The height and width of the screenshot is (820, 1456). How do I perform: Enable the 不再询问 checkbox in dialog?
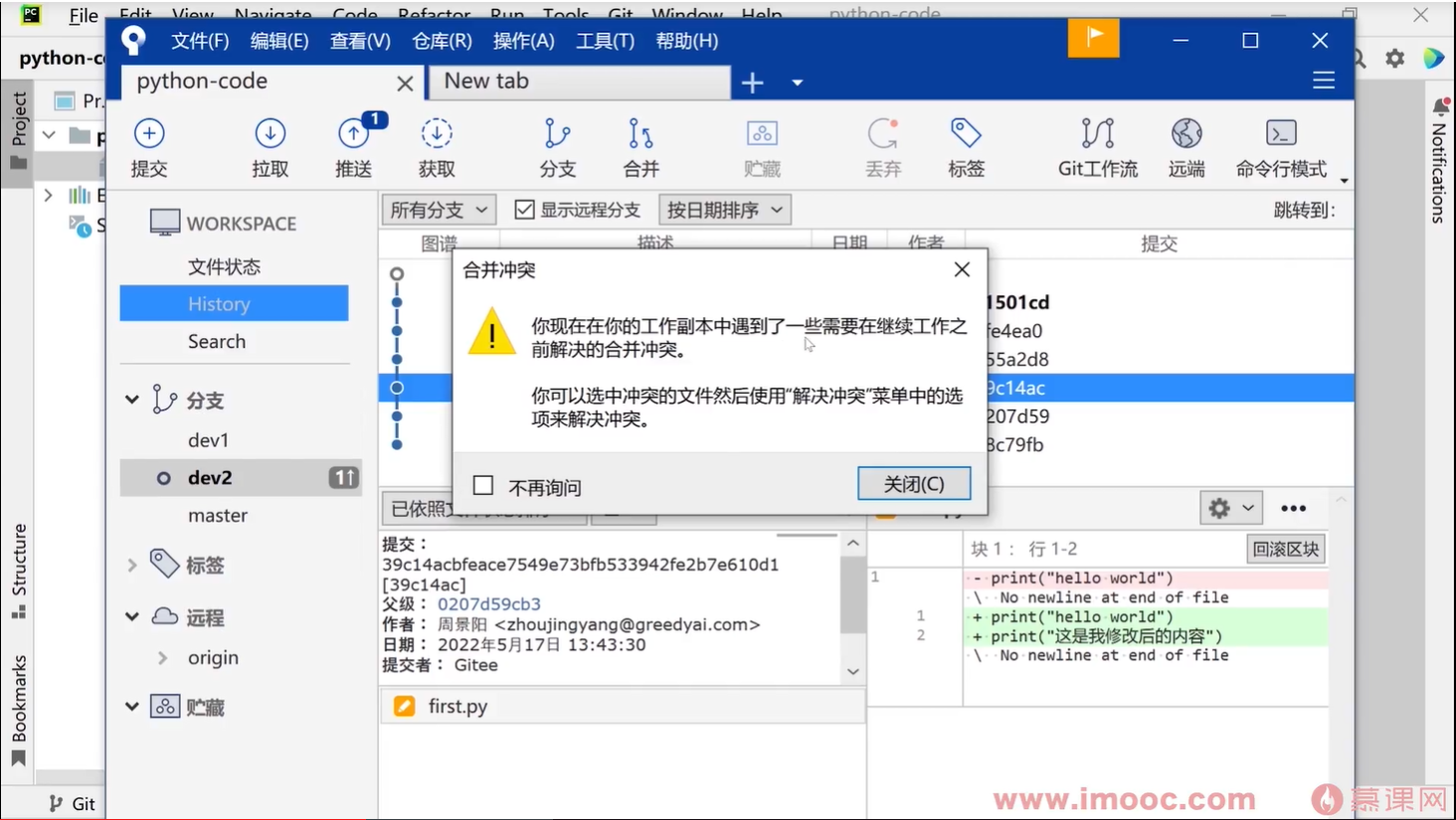[x=483, y=484]
